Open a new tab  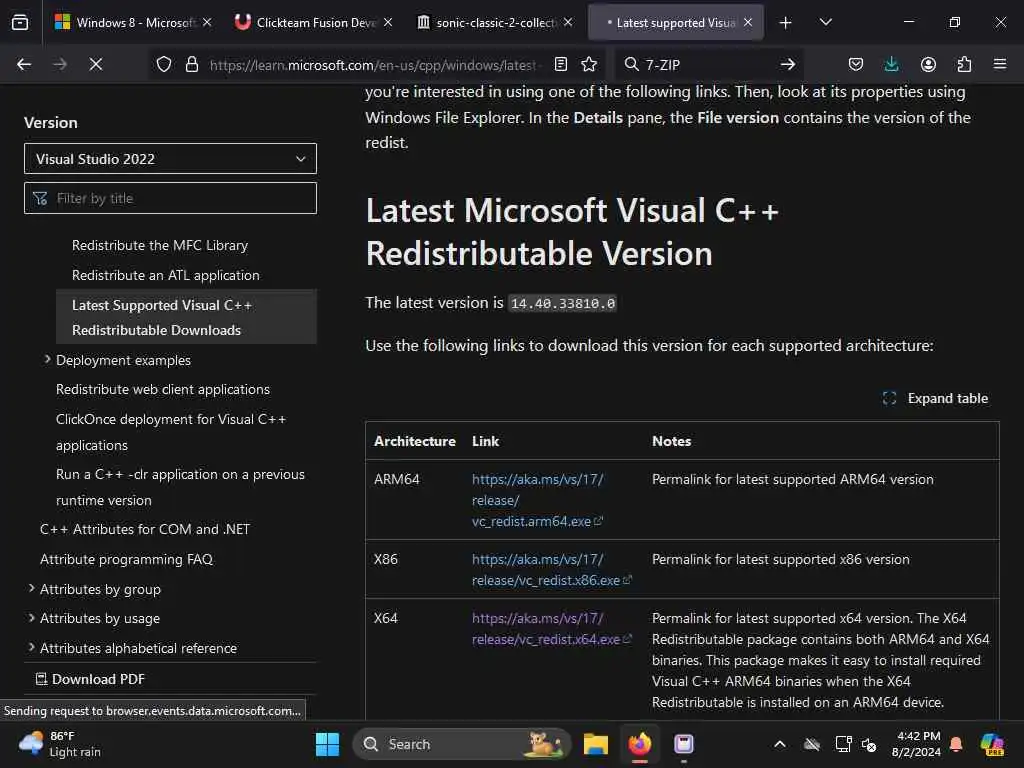[786, 23]
